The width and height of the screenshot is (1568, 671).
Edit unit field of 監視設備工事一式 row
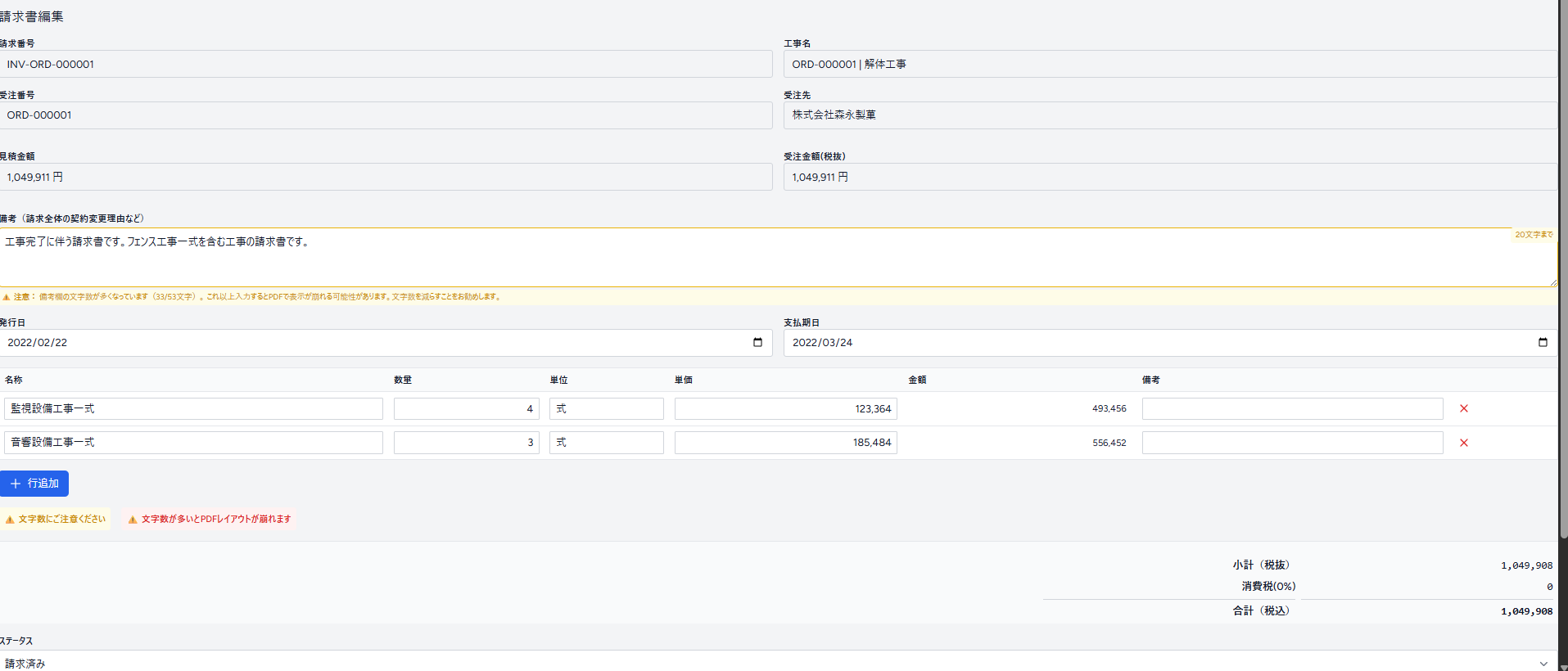point(607,408)
